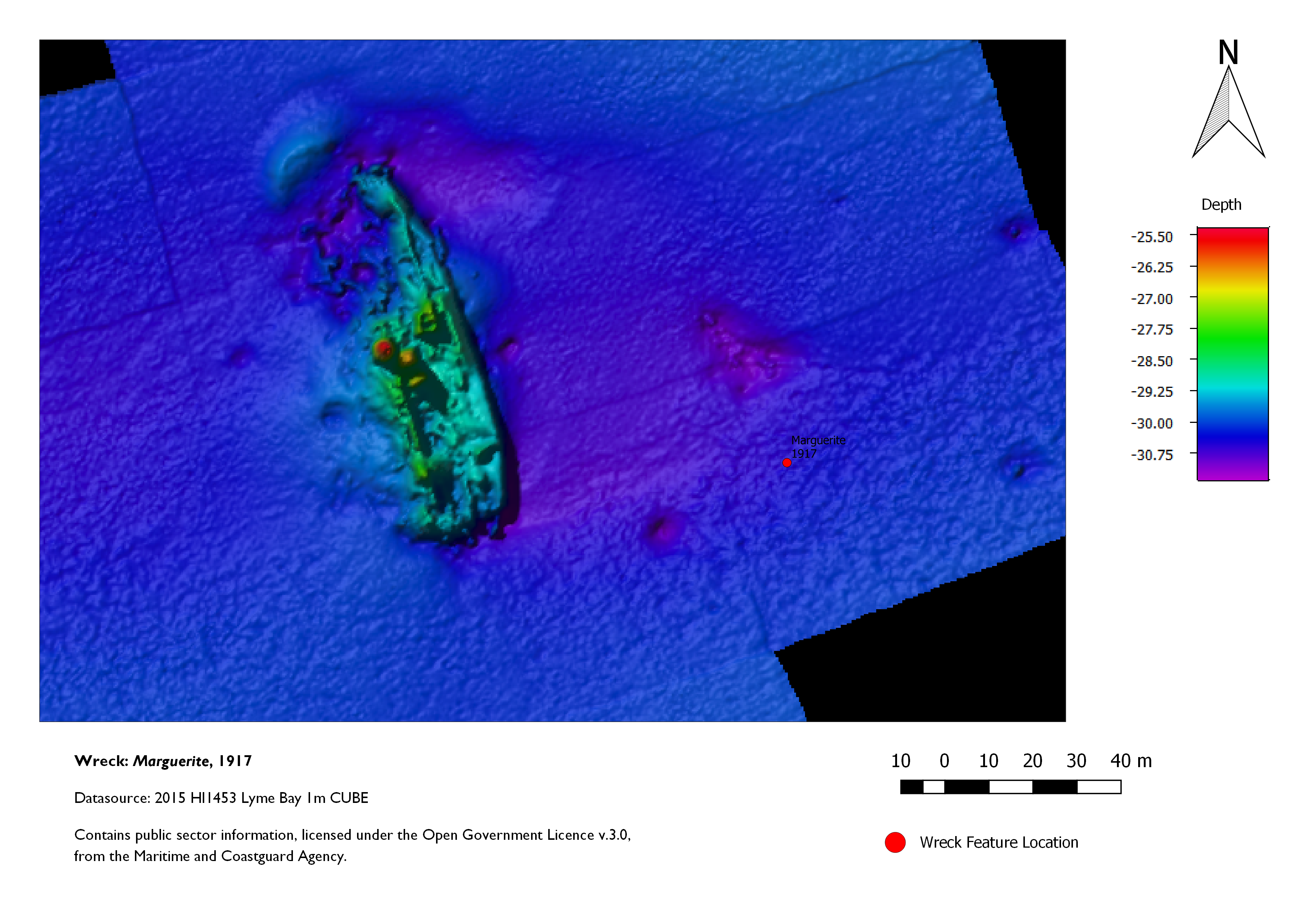
Task: Click the depth colour gradient bar
Action: [1232, 353]
